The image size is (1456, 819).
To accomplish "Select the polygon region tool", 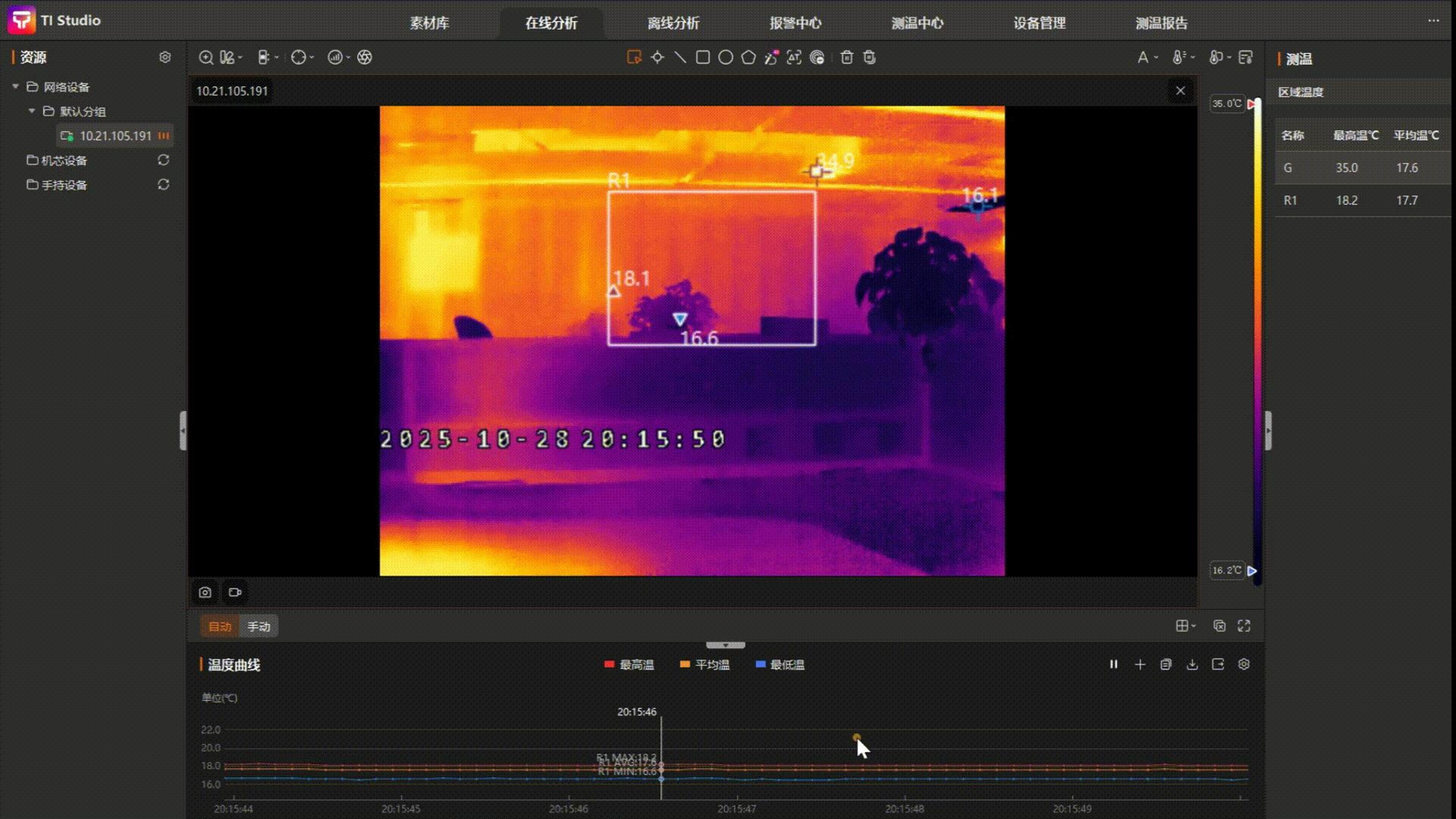I will 748,57.
